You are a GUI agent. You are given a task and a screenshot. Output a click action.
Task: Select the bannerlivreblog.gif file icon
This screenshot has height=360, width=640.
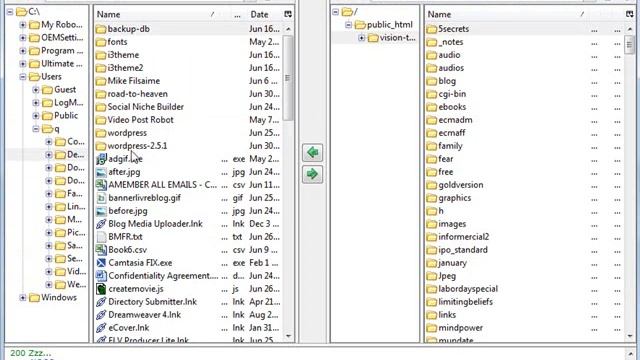point(101,198)
